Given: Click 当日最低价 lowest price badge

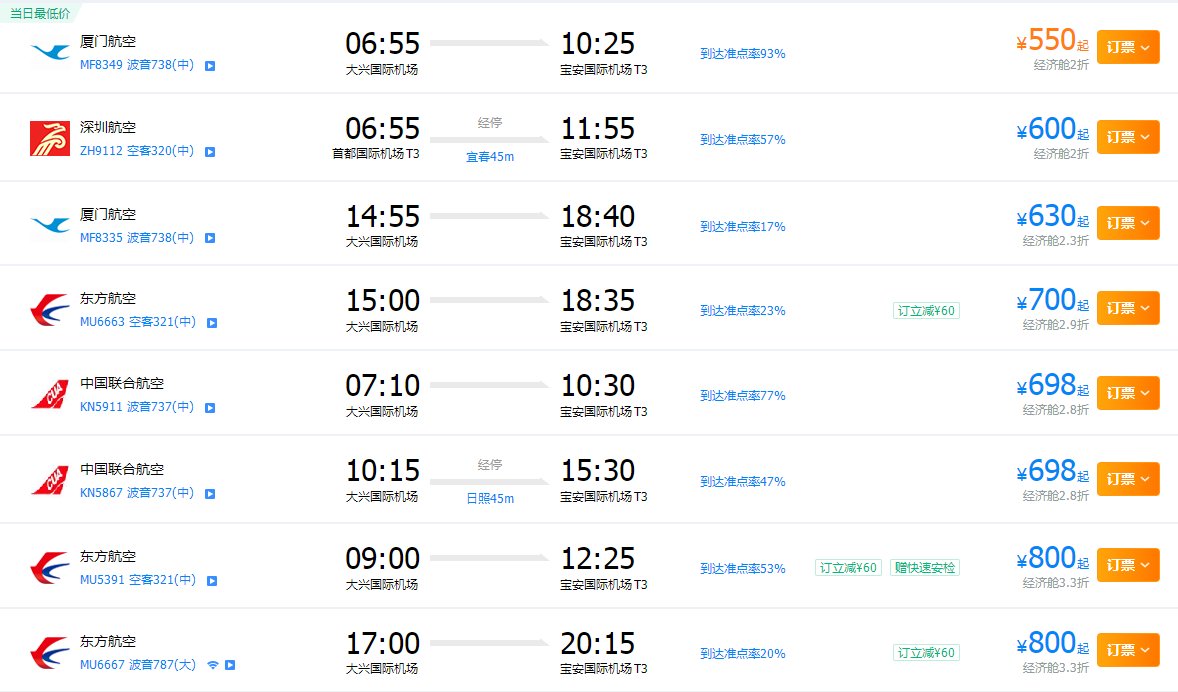Looking at the screenshot, I should tap(38, 10).
